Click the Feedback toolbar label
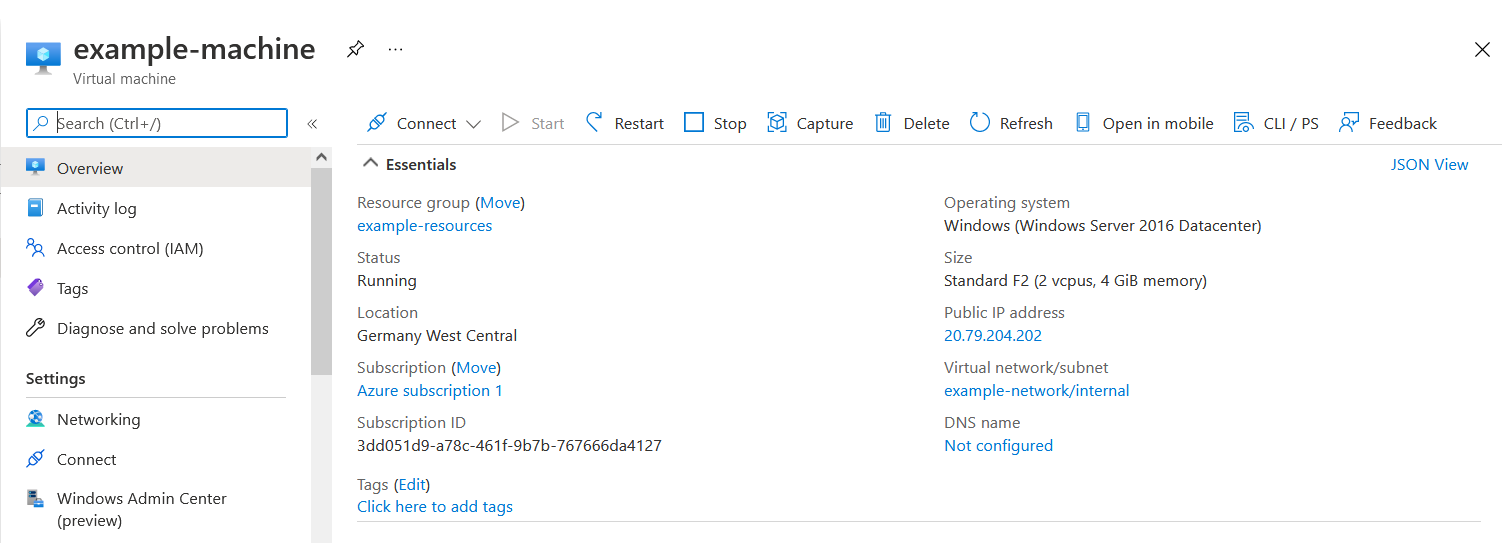The width and height of the screenshot is (1503, 543). (1403, 124)
